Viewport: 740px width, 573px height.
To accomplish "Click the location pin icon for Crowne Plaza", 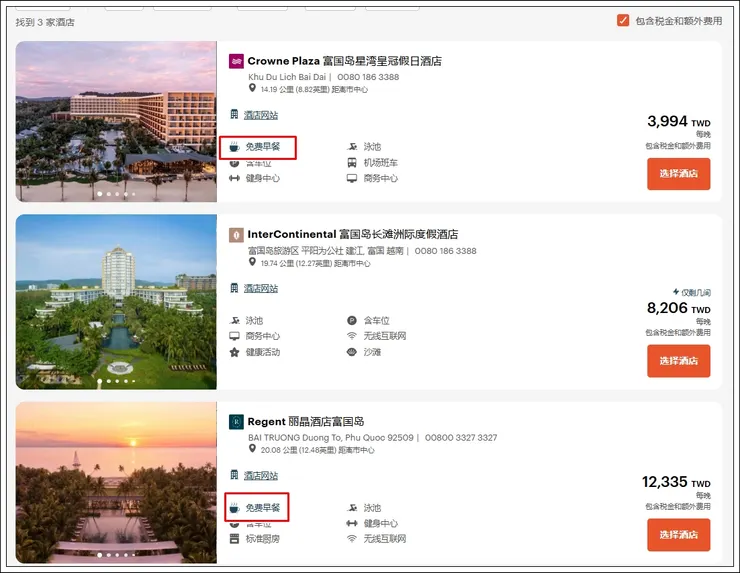I will [252, 88].
